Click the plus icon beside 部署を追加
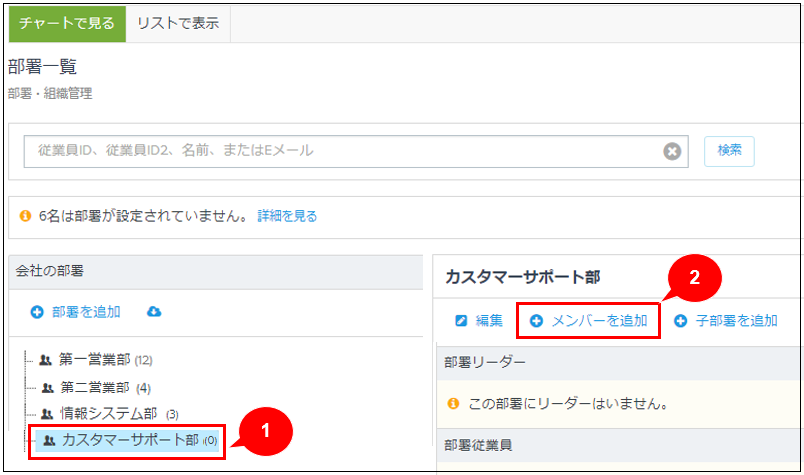The image size is (804, 475). coord(37,312)
